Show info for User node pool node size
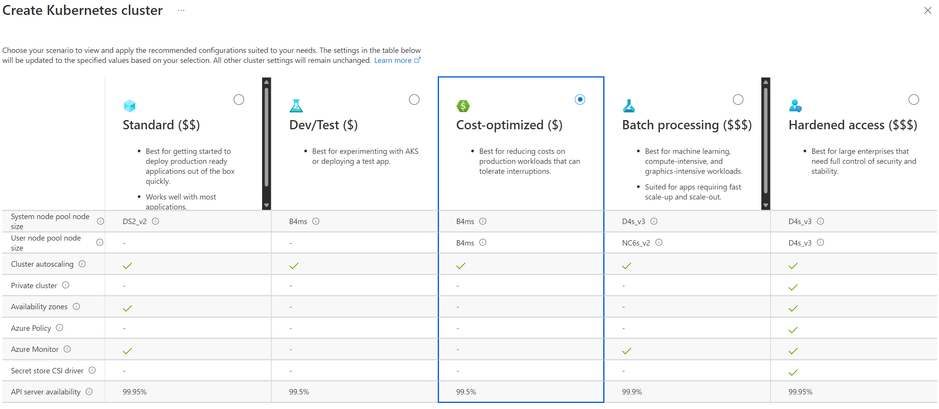Screen dimensions: 939x409 (x=100, y=243)
